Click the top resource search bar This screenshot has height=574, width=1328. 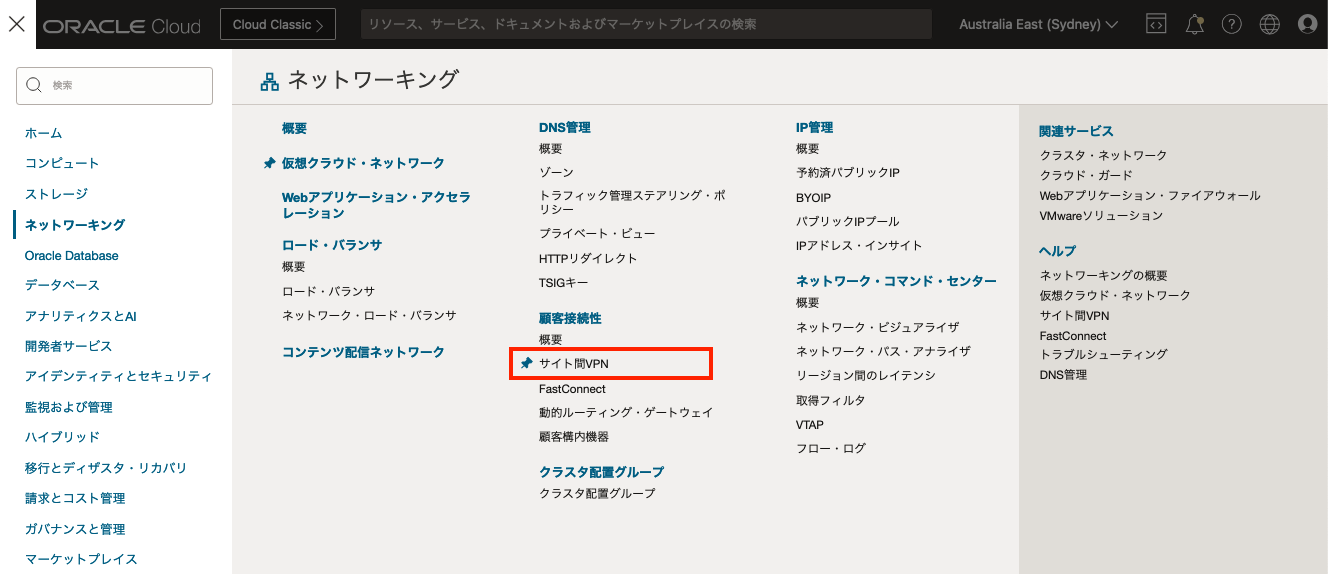tap(646, 24)
